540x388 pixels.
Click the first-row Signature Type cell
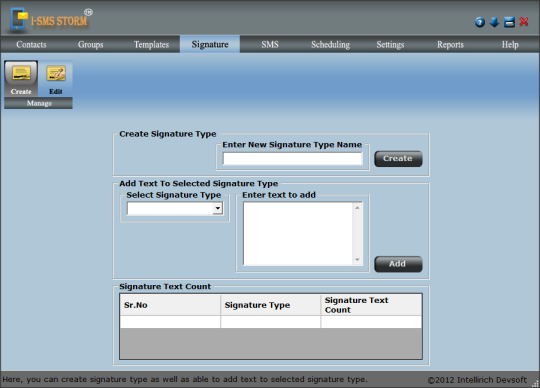pos(270,322)
